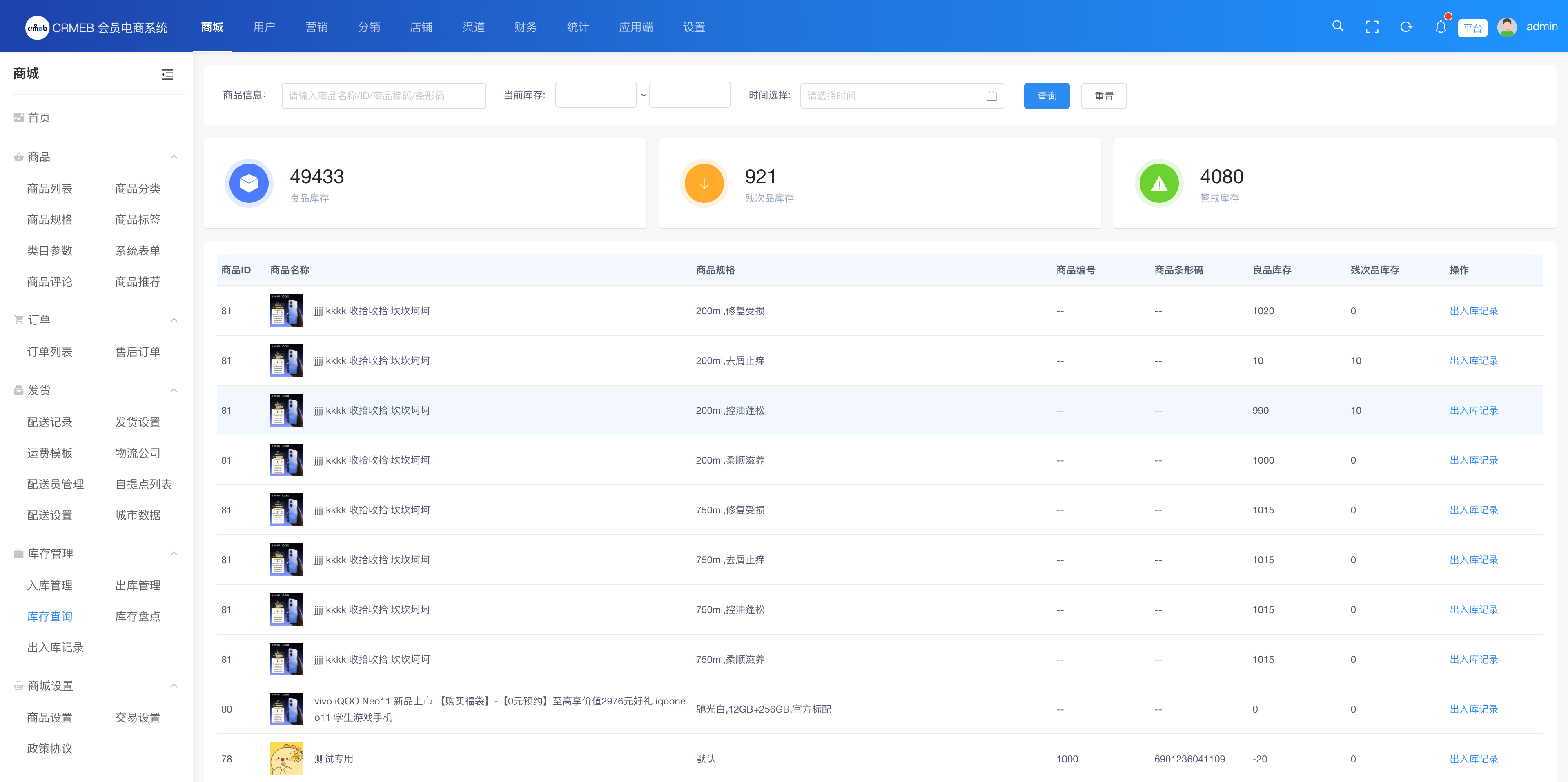The width and height of the screenshot is (1568, 782).
Task: Switch to the 营销 top menu
Action: click(x=316, y=27)
